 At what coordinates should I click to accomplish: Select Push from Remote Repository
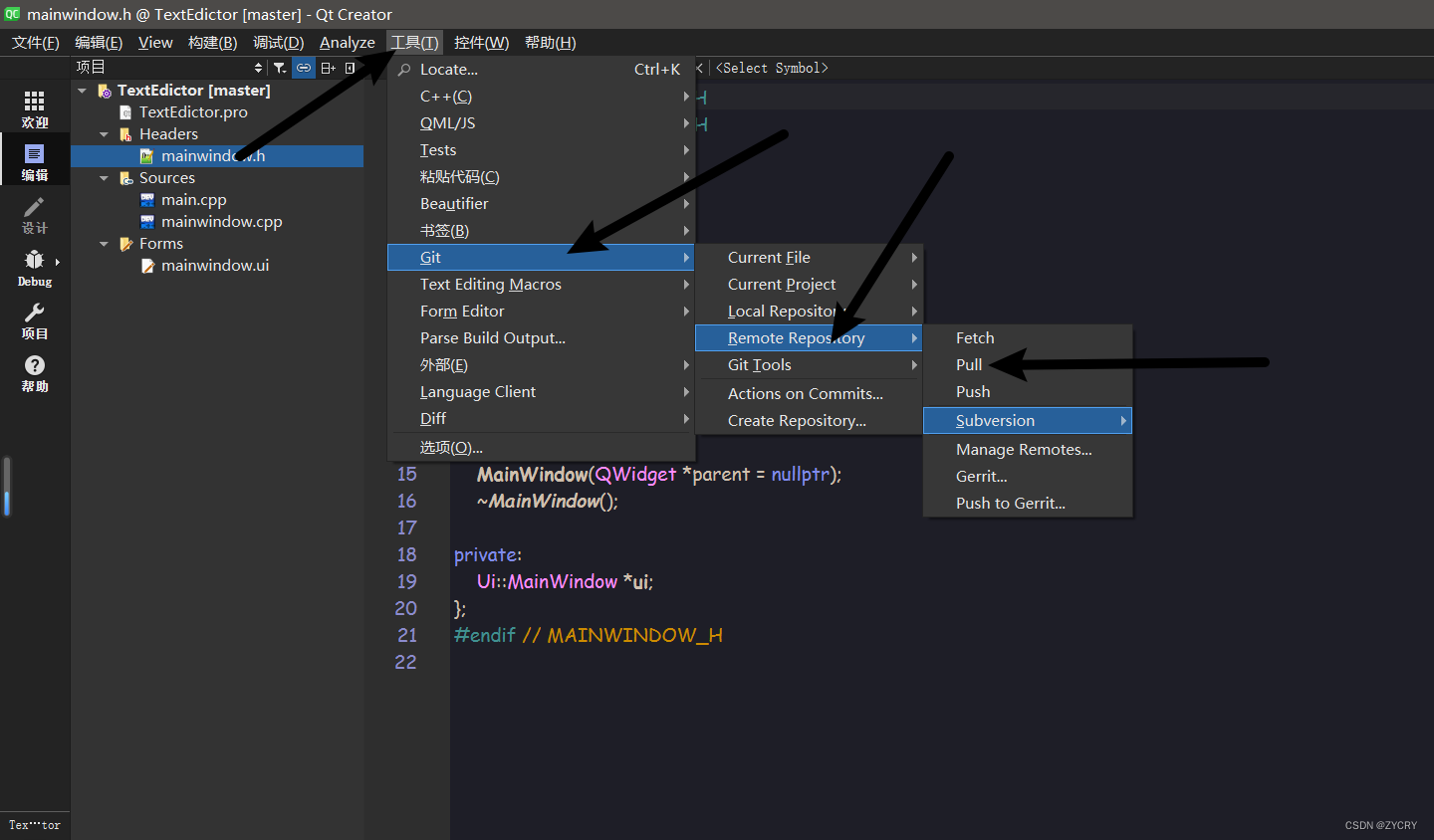coord(1028,392)
